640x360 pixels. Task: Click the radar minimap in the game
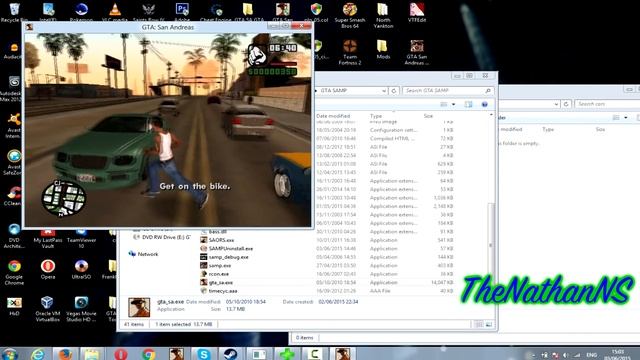64,198
